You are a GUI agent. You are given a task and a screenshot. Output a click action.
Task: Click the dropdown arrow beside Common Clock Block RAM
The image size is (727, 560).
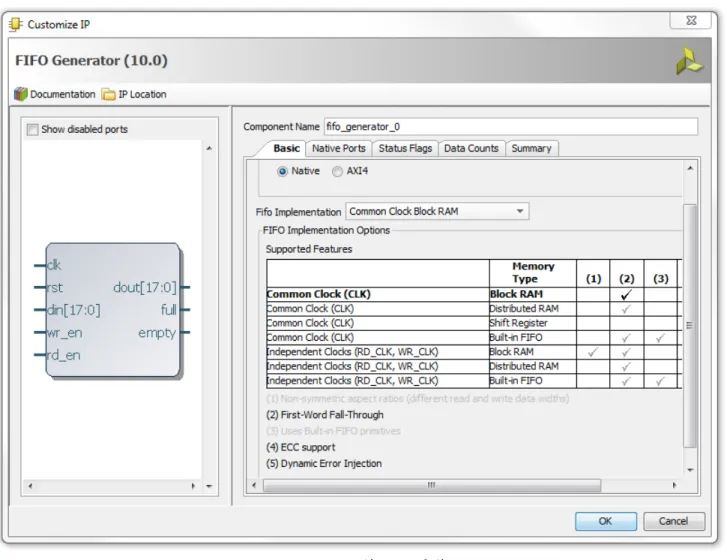[x=520, y=211]
